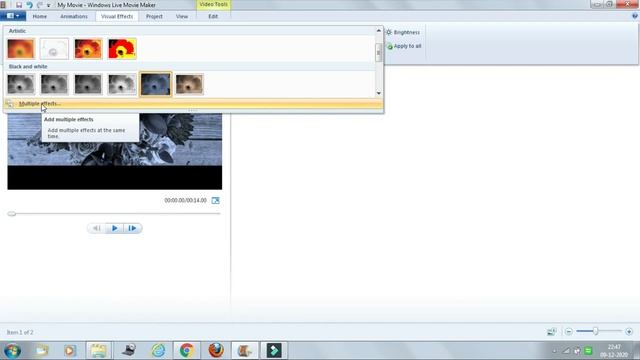The height and width of the screenshot is (360, 640).
Task: Apply the third, darkest Black and white effect
Action: [x=88, y=84]
